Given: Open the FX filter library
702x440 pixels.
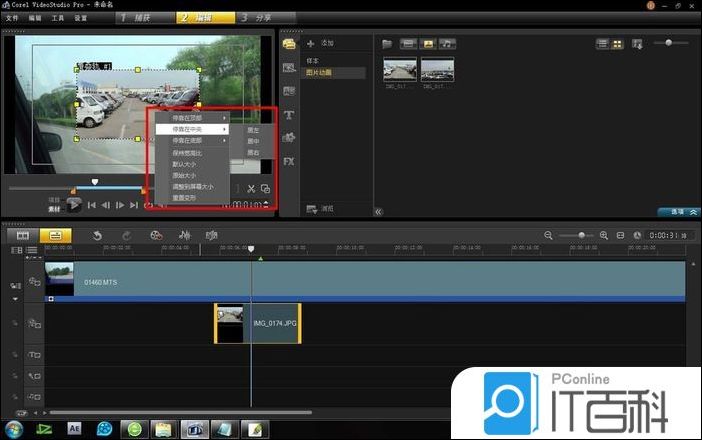Looking at the screenshot, I should [x=289, y=161].
